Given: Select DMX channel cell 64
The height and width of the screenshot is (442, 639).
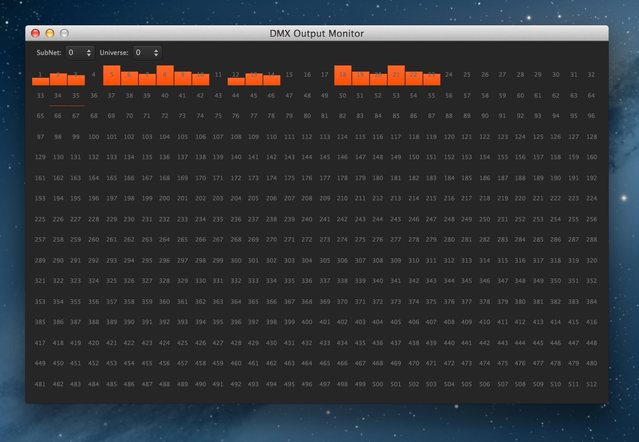Looking at the screenshot, I should [x=591, y=96].
